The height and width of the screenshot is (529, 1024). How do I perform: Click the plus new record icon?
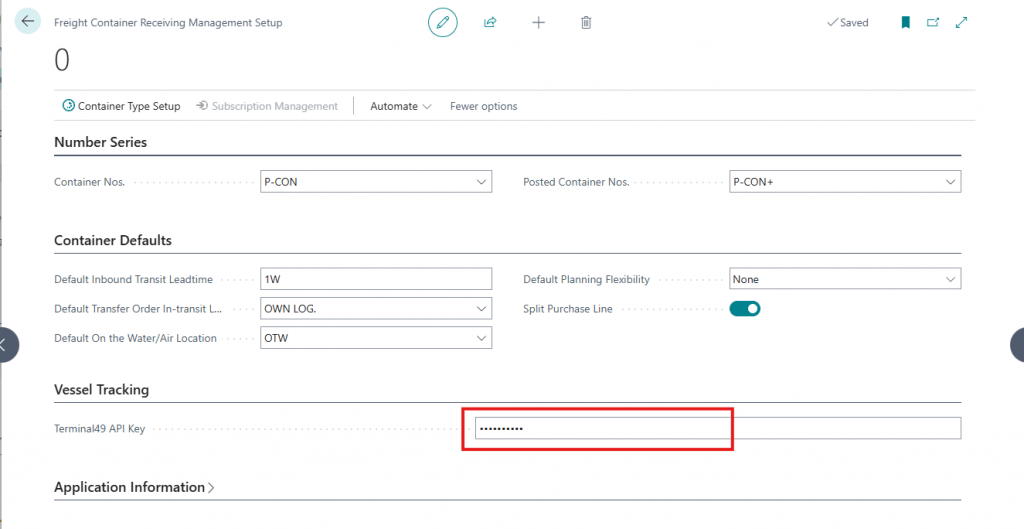(538, 23)
